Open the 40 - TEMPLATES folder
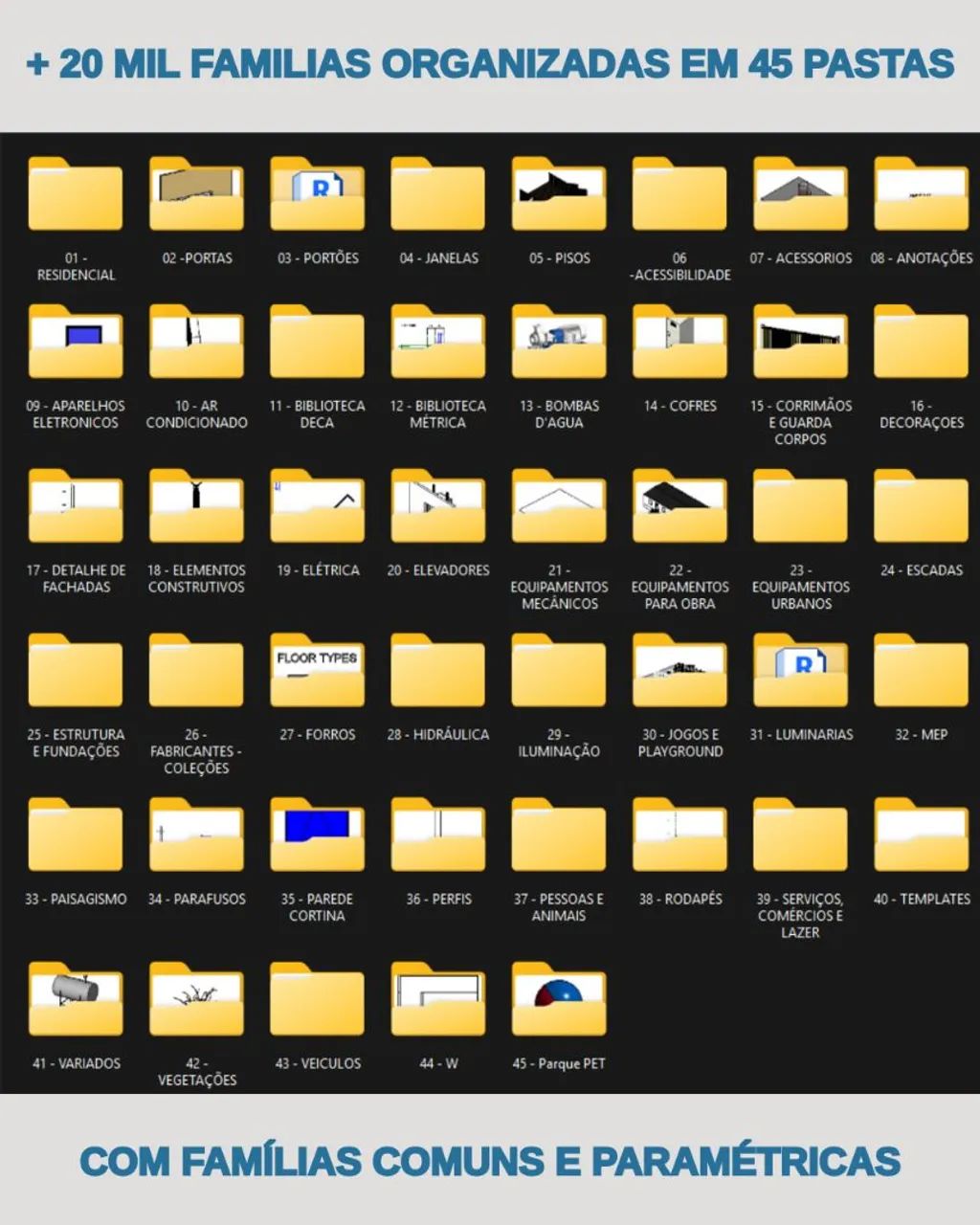Viewport: 980px width, 1225px height. (920, 837)
